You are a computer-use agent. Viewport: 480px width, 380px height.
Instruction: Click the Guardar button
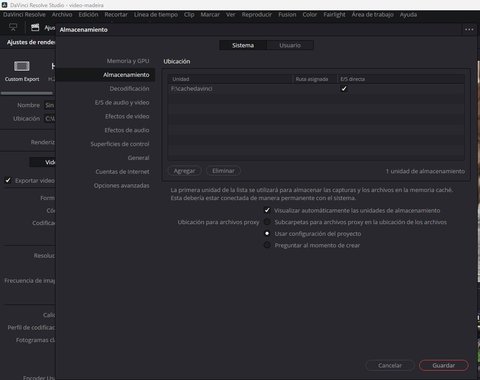coord(444,365)
